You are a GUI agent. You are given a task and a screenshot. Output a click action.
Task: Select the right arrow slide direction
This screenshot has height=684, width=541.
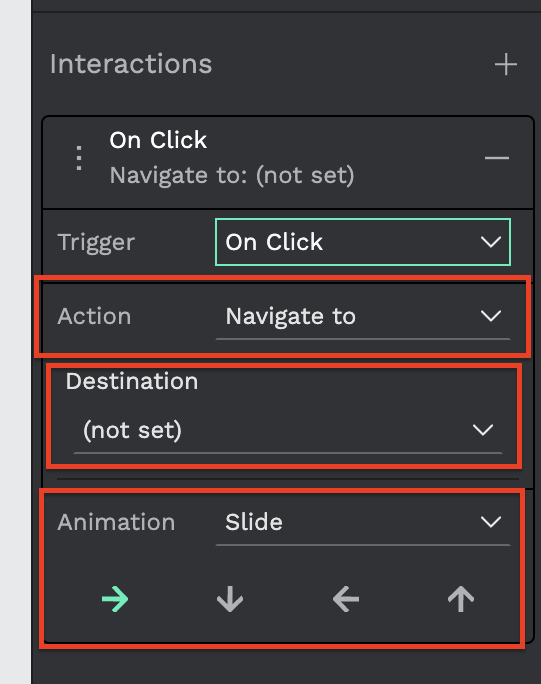point(115,599)
